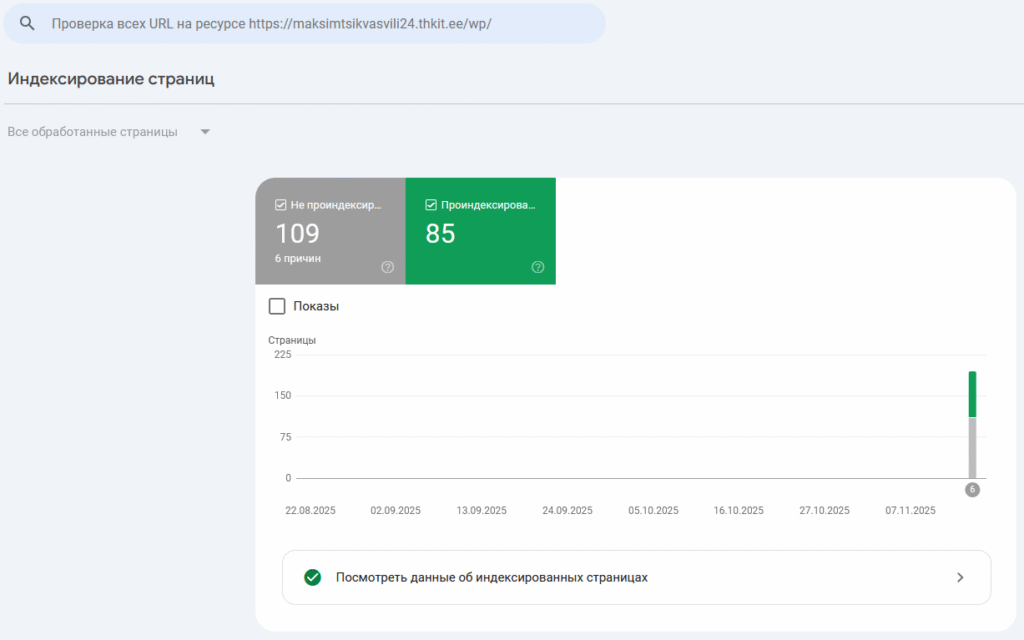Select the green card showing 85 pages
Screen dimensions: 1024x640
[x=480, y=235]
